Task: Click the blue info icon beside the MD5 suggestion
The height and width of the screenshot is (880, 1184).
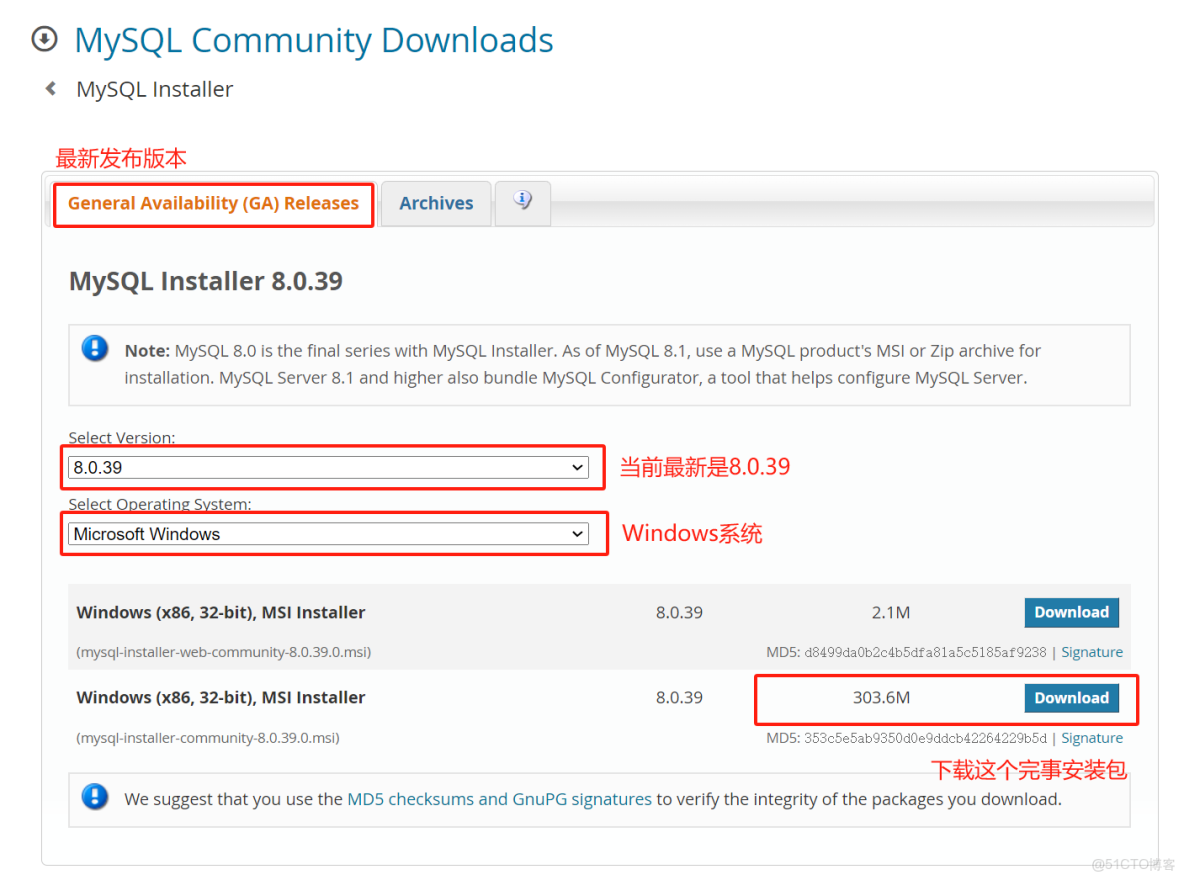Action: pyautogui.click(x=93, y=797)
